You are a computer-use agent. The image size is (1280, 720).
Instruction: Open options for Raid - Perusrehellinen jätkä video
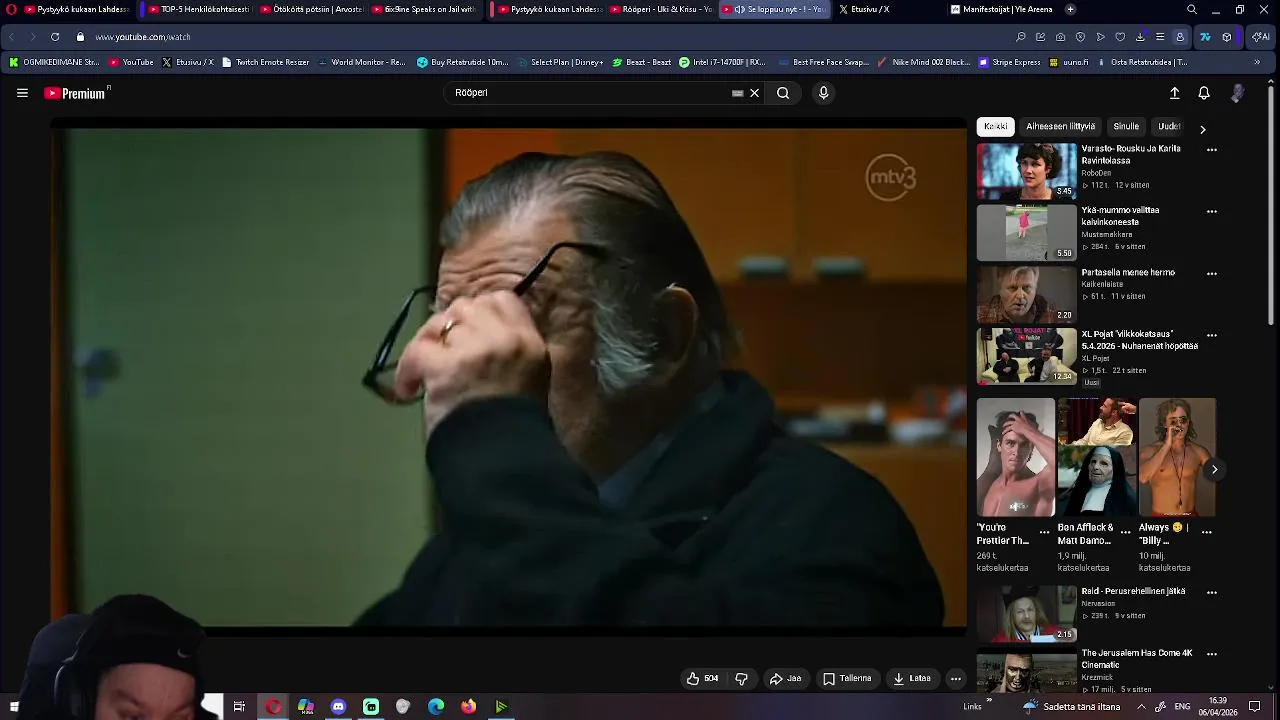[1212, 593]
